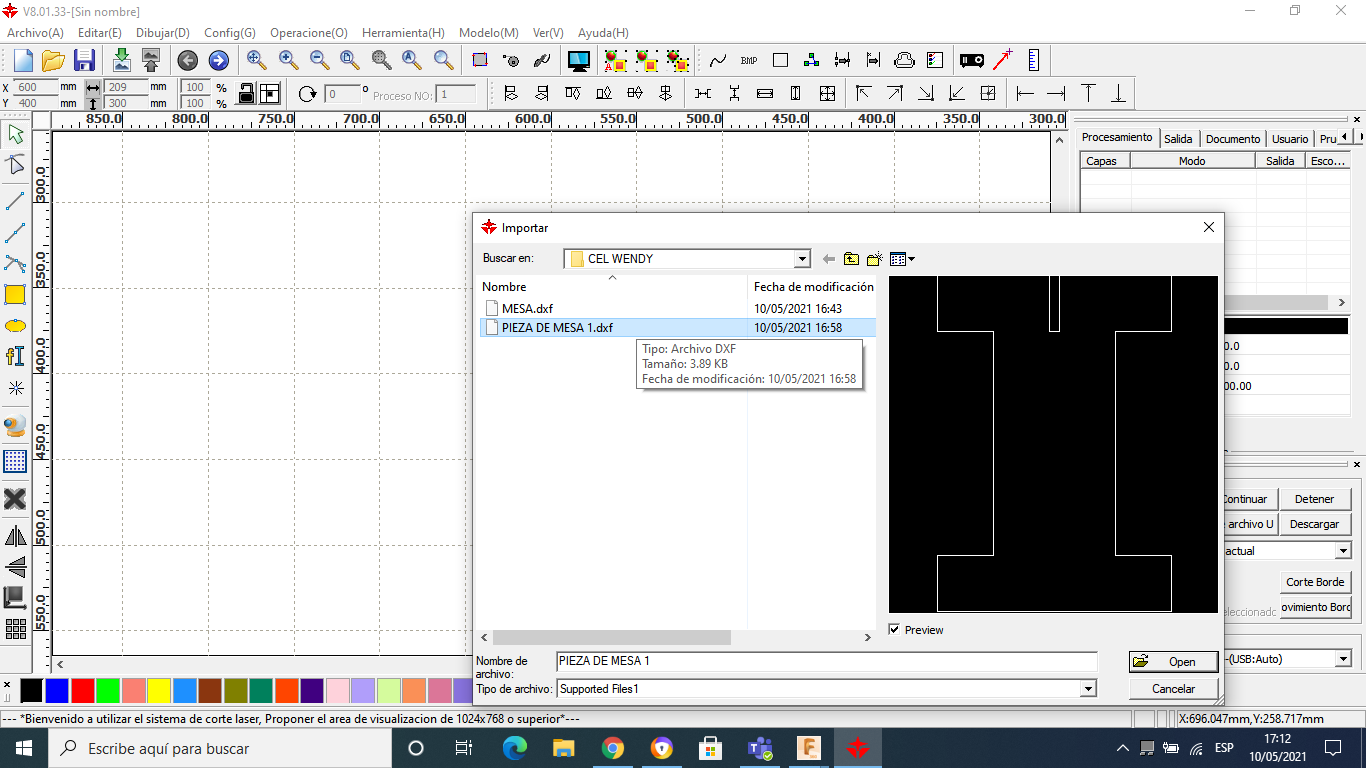
Task: Click the projector camera toolbar icon
Action: coord(971,61)
